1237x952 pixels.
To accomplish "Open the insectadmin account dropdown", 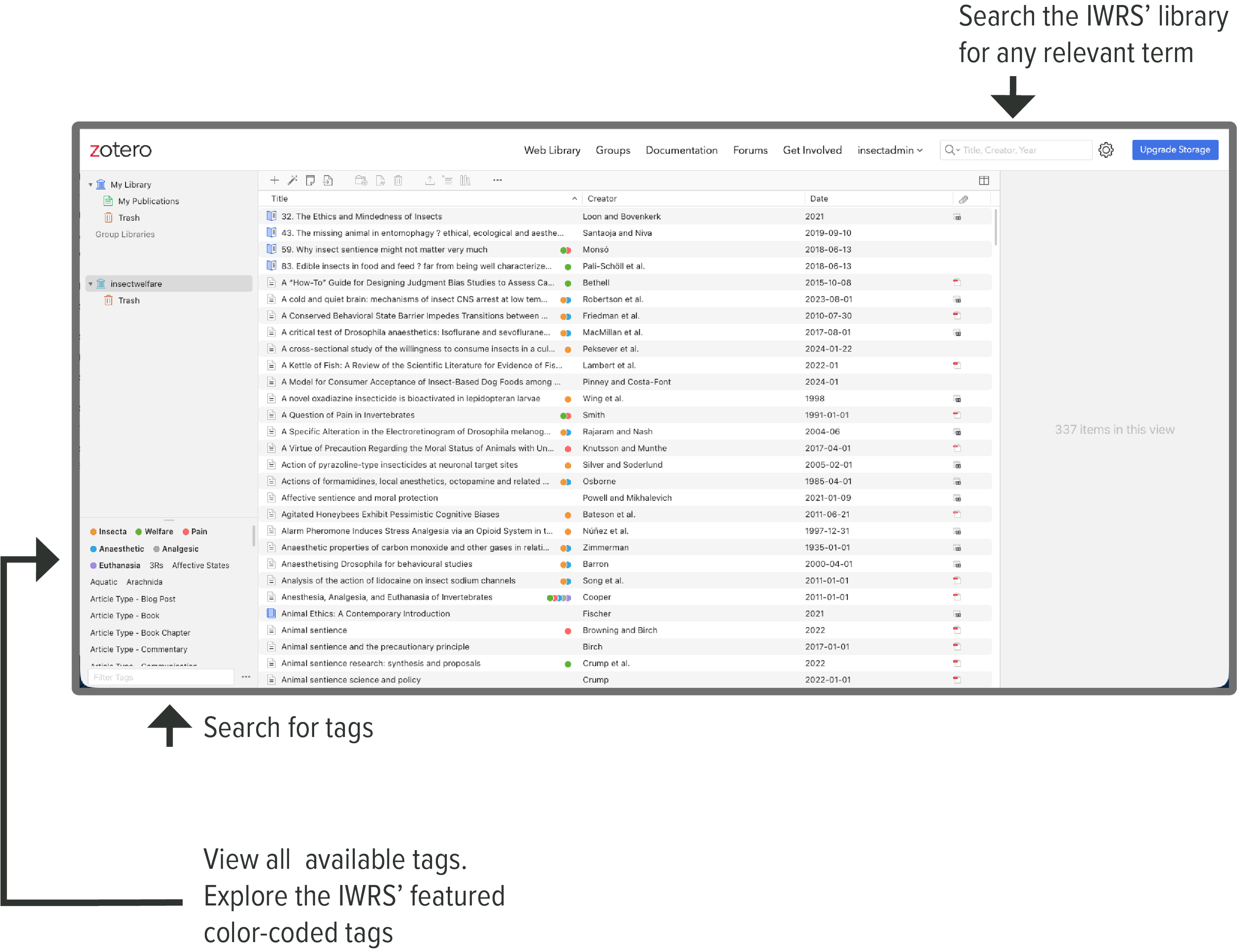I will 889,150.
